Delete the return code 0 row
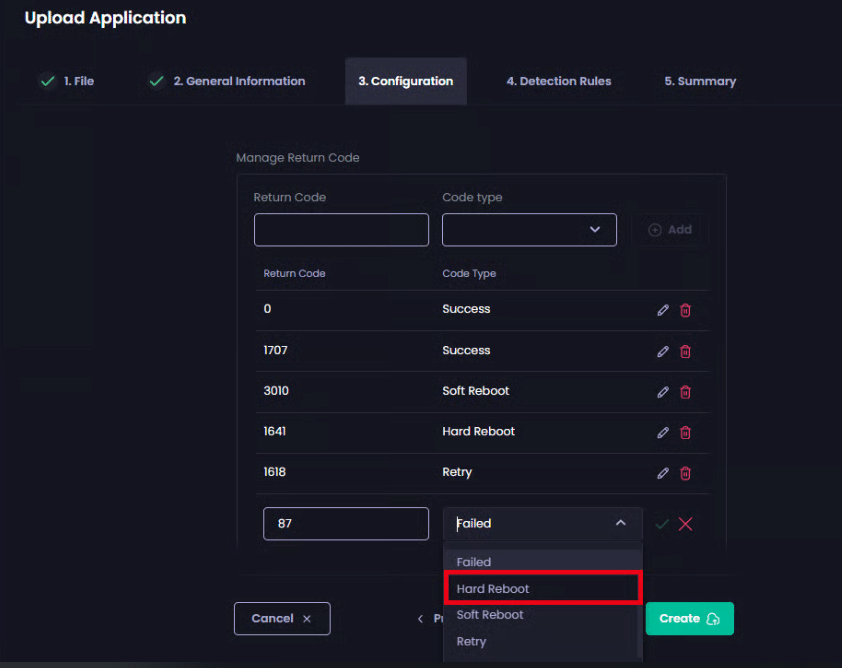The width and height of the screenshot is (842, 668). coord(685,310)
